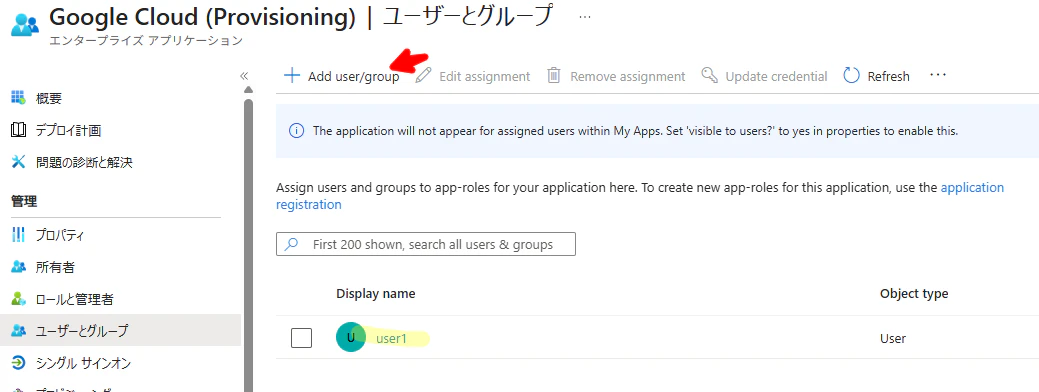Screen dimensions: 1039x392
Task: Click the Update credential label
Action: click(776, 76)
